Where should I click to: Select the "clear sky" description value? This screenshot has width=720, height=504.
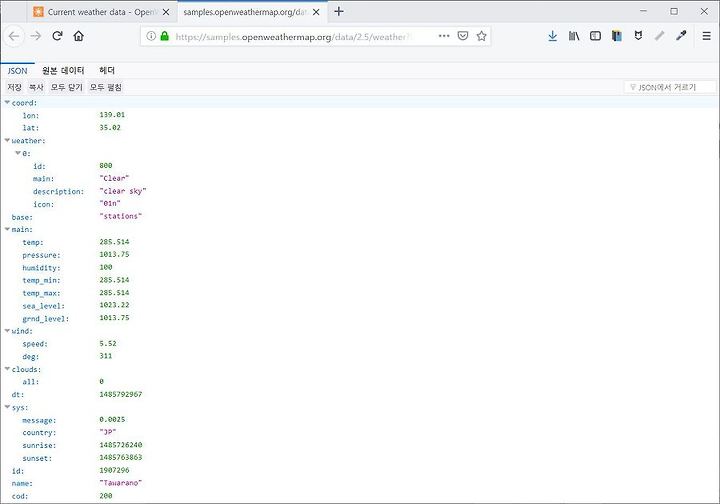coord(123,191)
